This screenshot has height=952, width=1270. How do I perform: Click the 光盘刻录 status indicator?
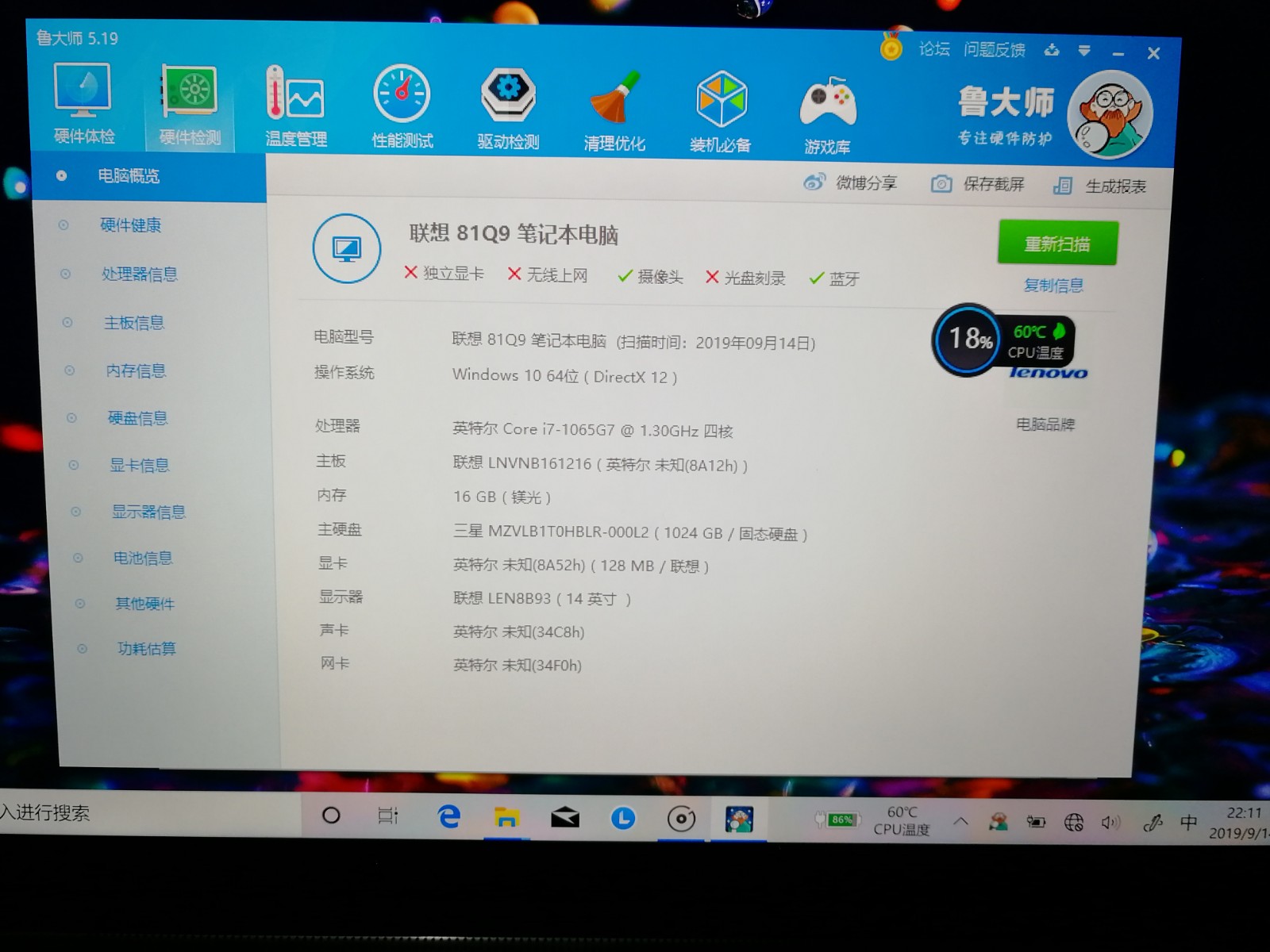coord(745,278)
